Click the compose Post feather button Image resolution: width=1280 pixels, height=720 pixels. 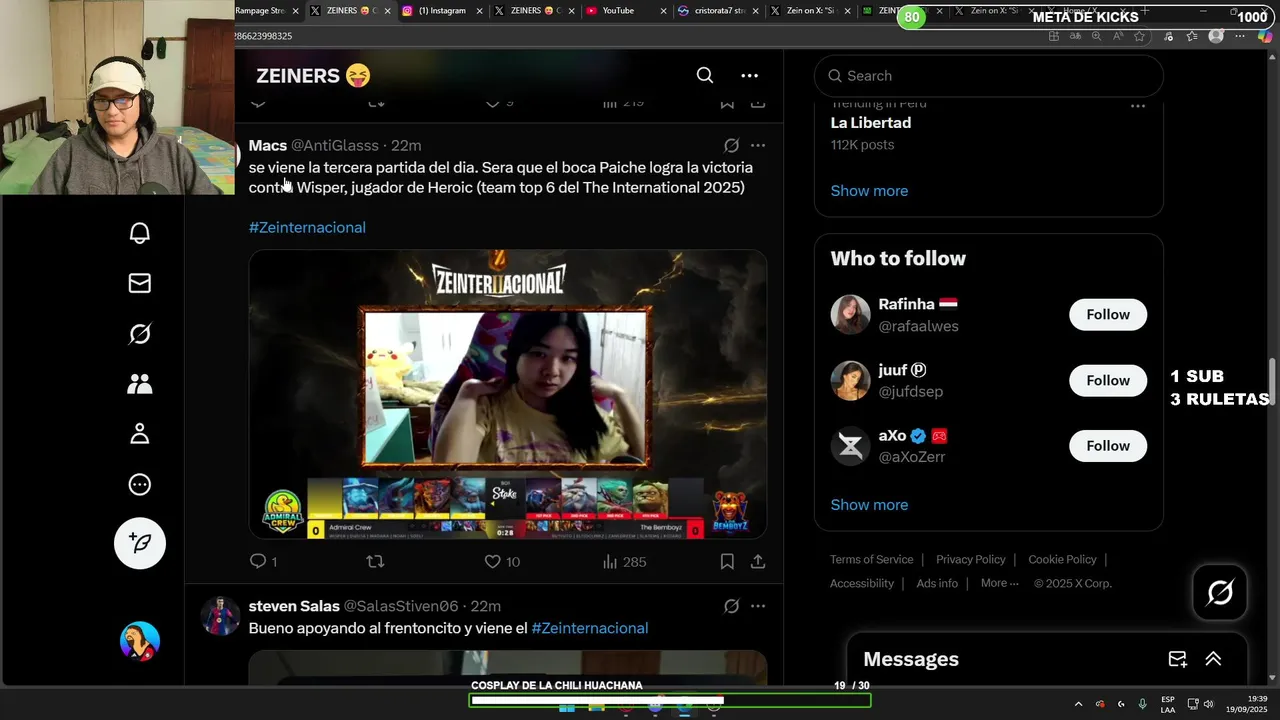point(140,543)
